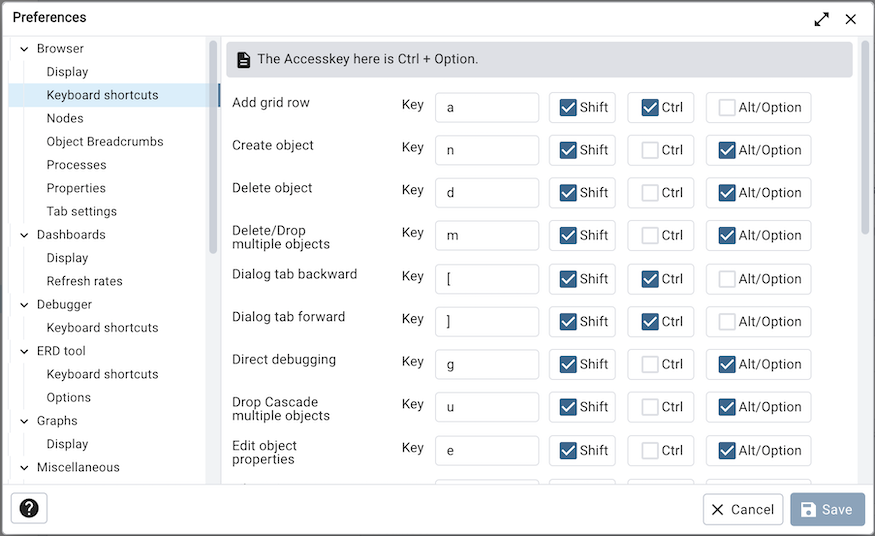Click the document note icon beside Accesskey message
The image size is (875, 536).
243,60
